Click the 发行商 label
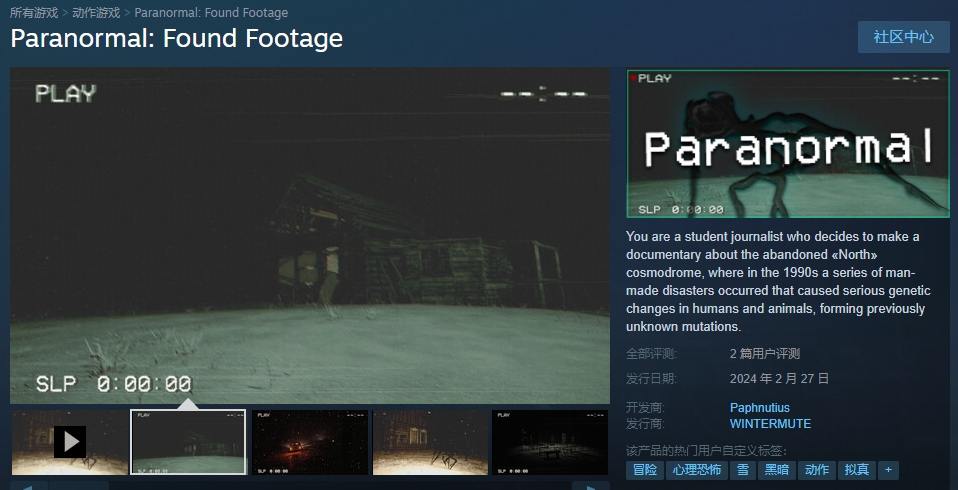 (645, 423)
